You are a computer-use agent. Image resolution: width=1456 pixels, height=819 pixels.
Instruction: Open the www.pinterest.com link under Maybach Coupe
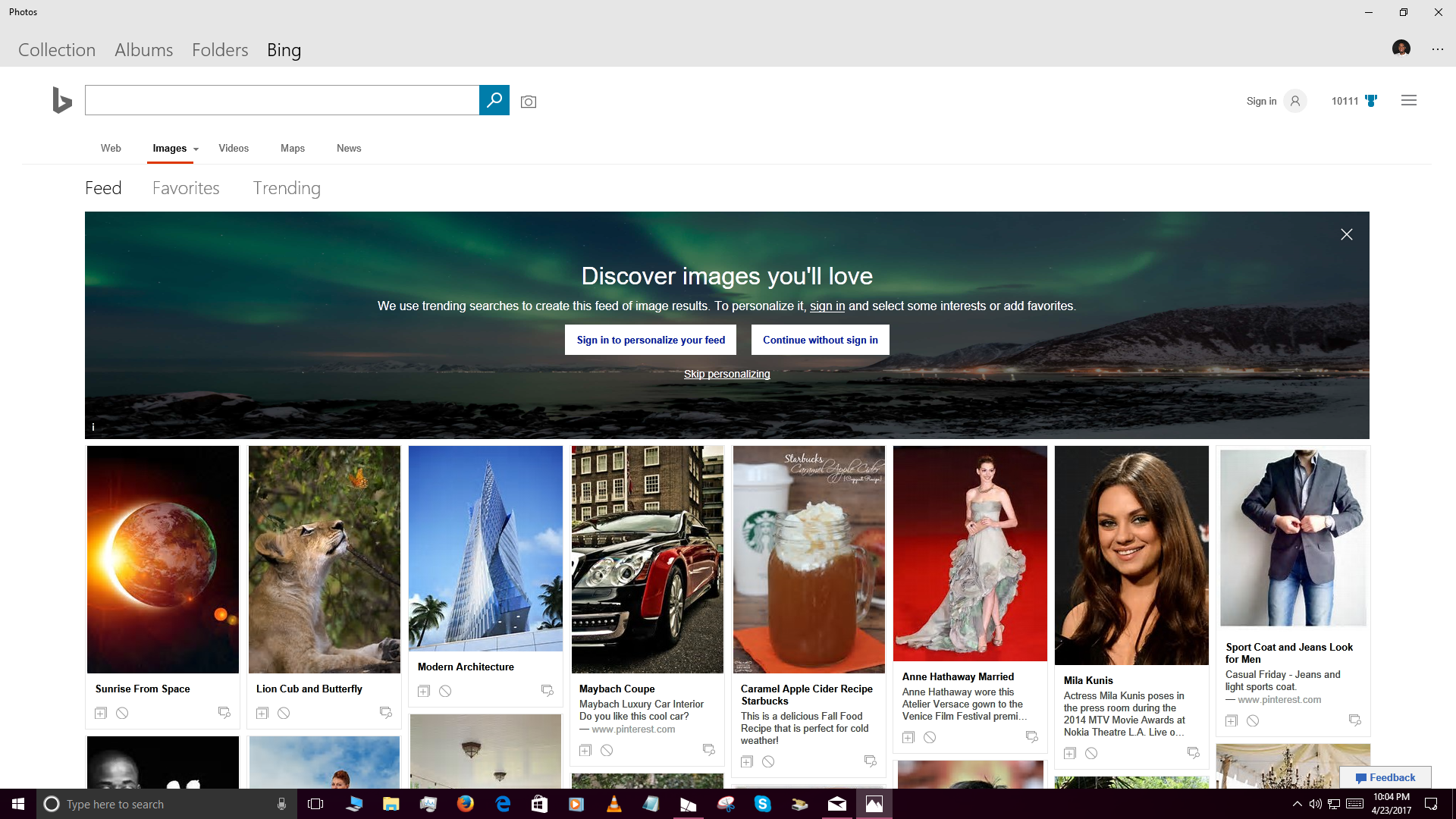coord(633,730)
